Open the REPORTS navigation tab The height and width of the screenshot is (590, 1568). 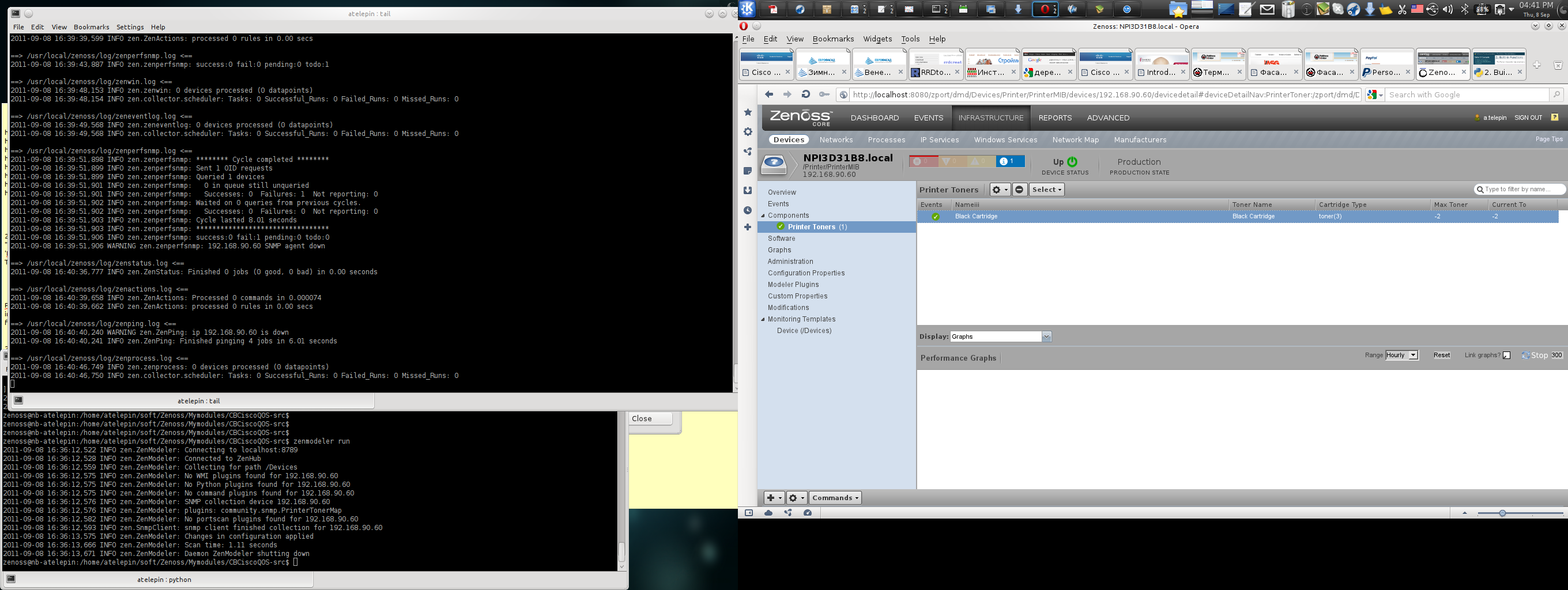click(x=1055, y=118)
